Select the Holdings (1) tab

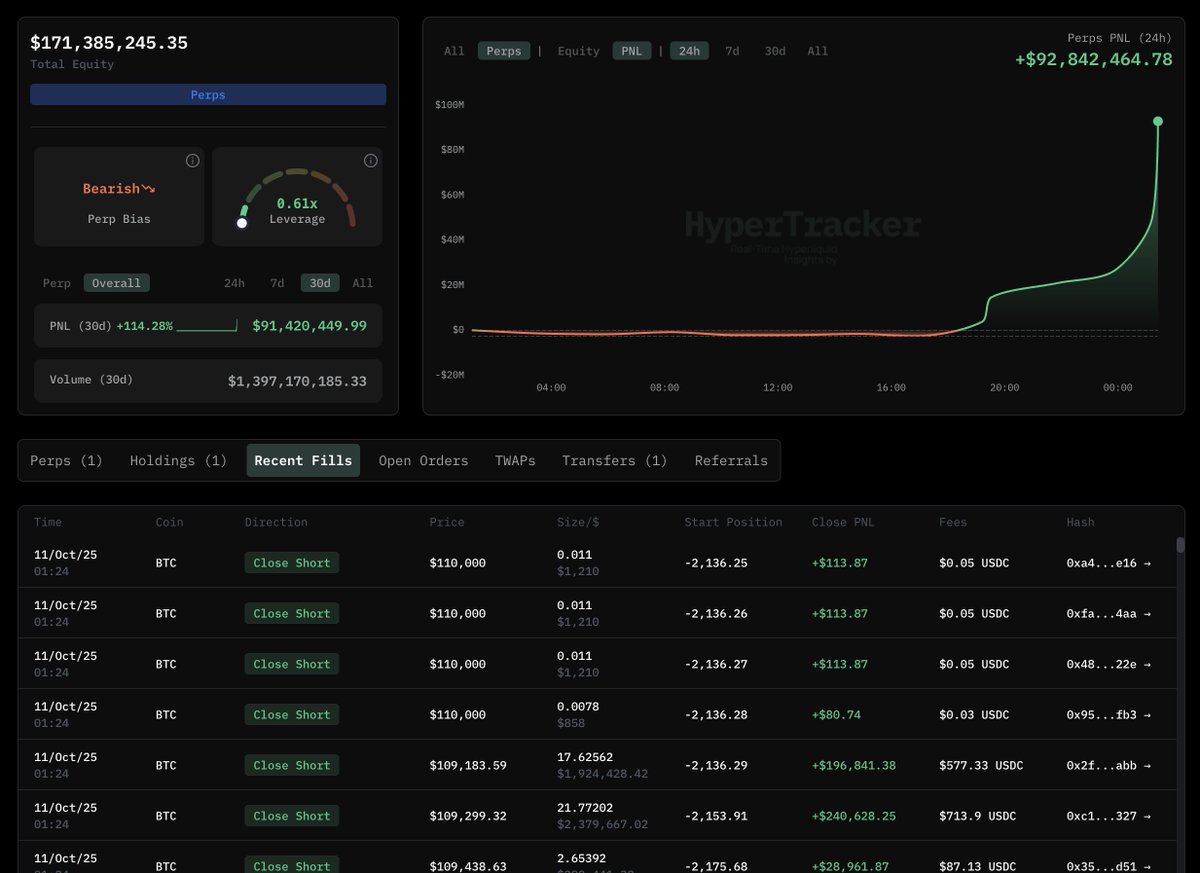(x=177, y=460)
